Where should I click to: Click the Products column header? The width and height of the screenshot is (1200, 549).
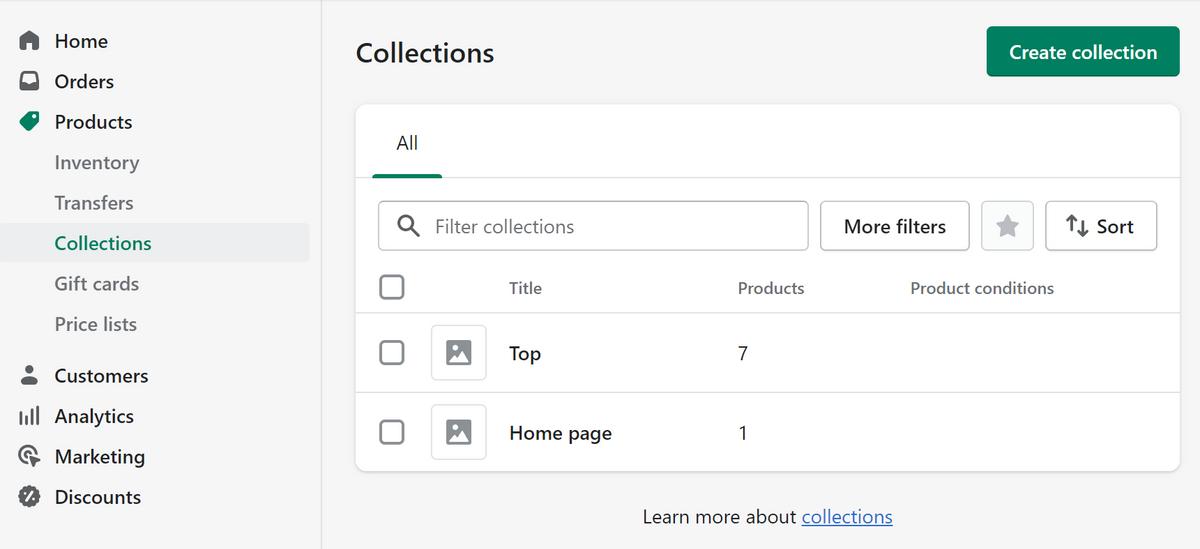click(771, 288)
